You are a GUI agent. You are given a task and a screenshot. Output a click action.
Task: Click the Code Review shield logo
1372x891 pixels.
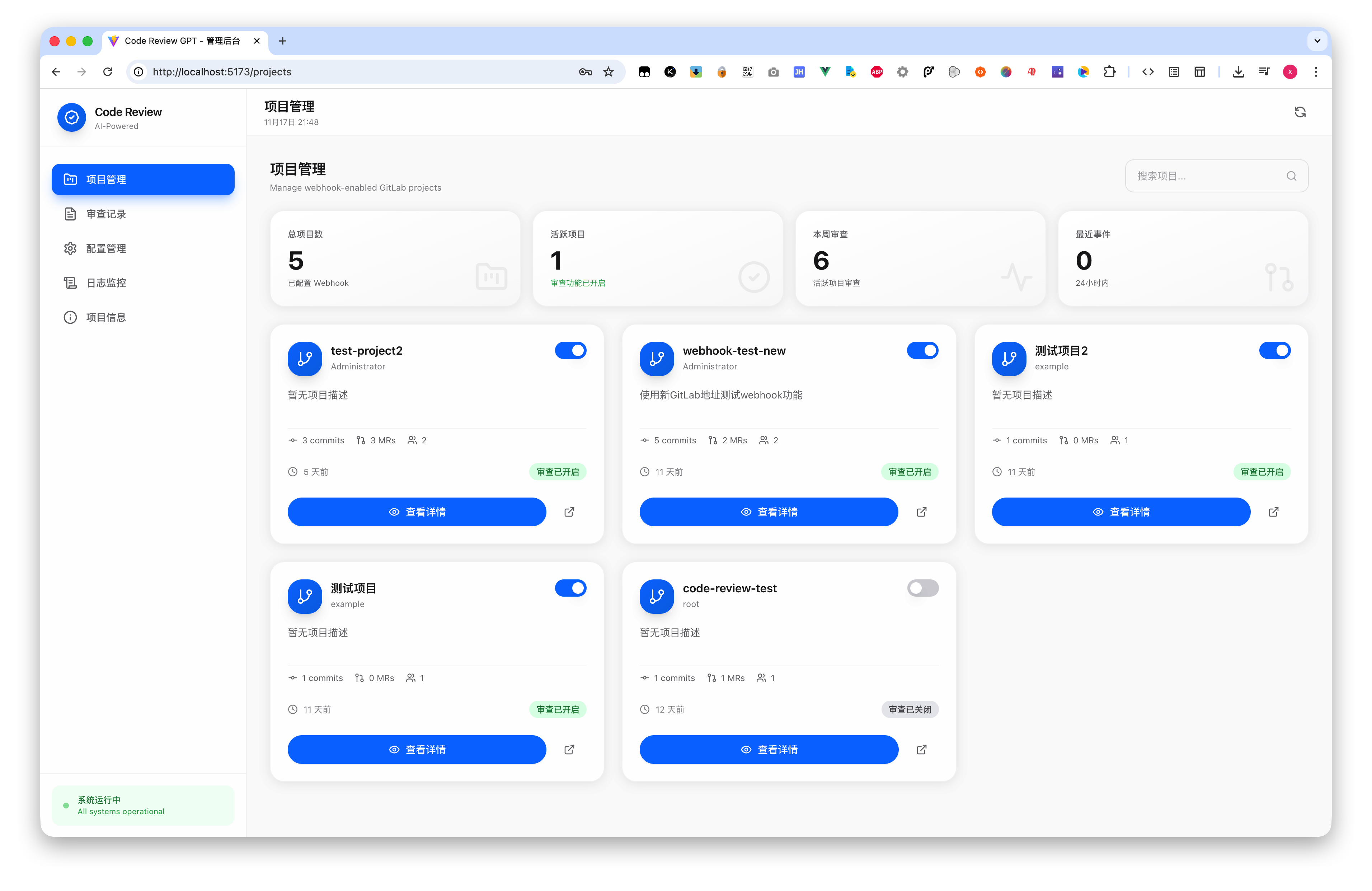pyautogui.click(x=71, y=117)
